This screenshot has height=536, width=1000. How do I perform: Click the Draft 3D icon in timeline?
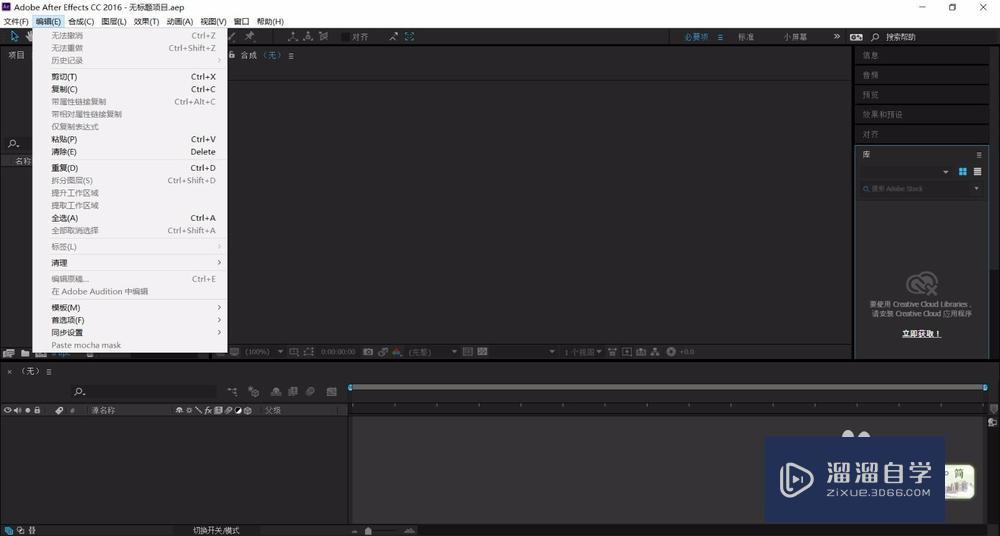253,391
